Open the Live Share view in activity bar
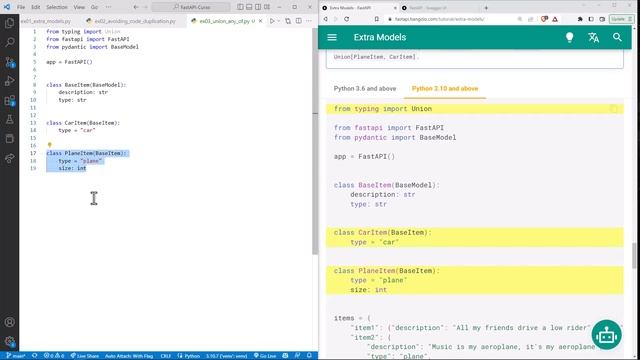Image resolution: width=640 pixels, height=360 pixels. (x=9, y=158)
